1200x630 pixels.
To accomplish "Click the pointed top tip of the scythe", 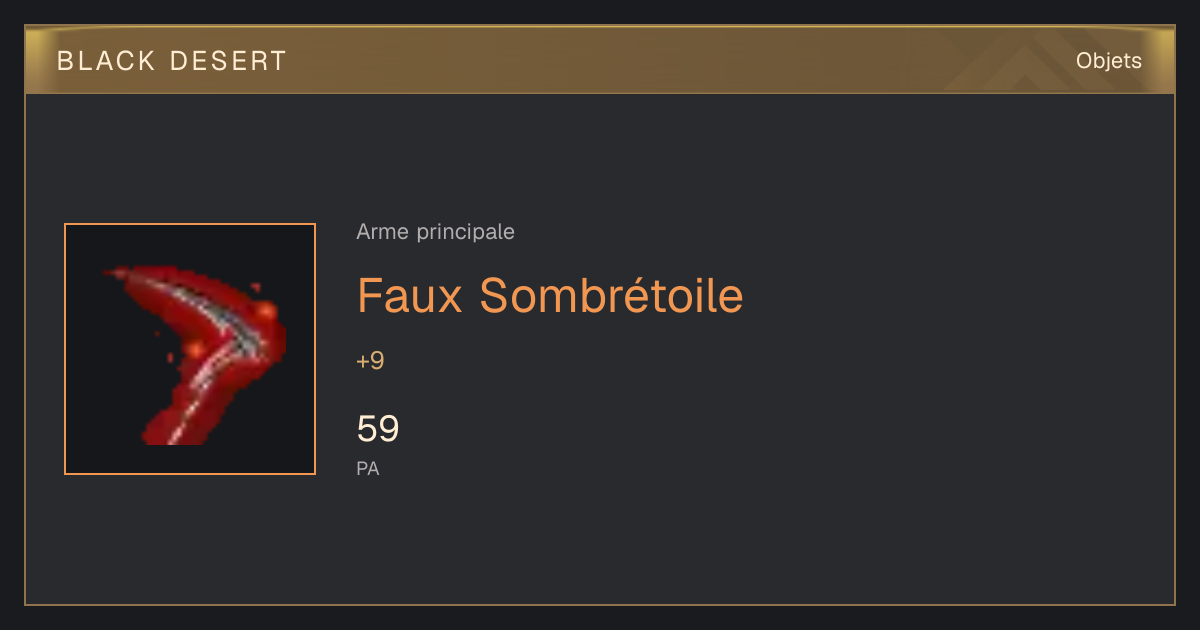I will pyautogui.click(x=113, y=272).
